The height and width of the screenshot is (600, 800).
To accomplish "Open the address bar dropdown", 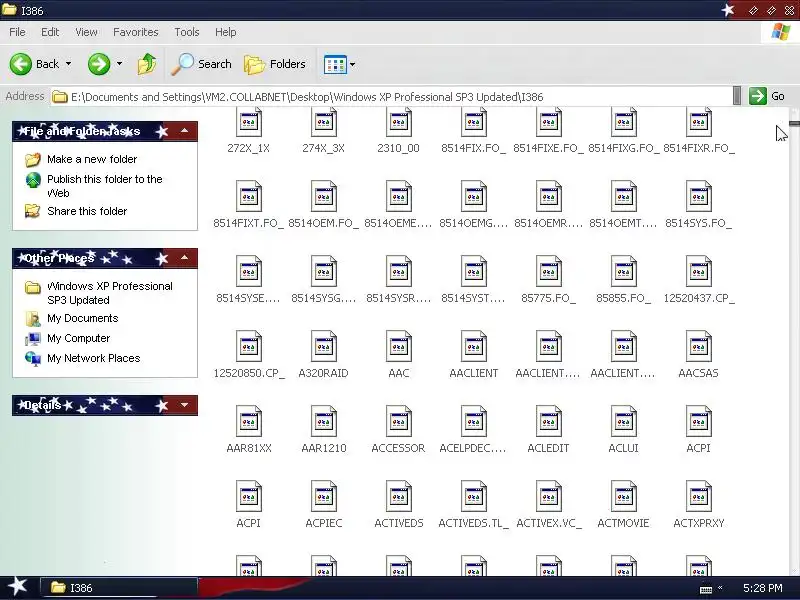I will 737,96.
